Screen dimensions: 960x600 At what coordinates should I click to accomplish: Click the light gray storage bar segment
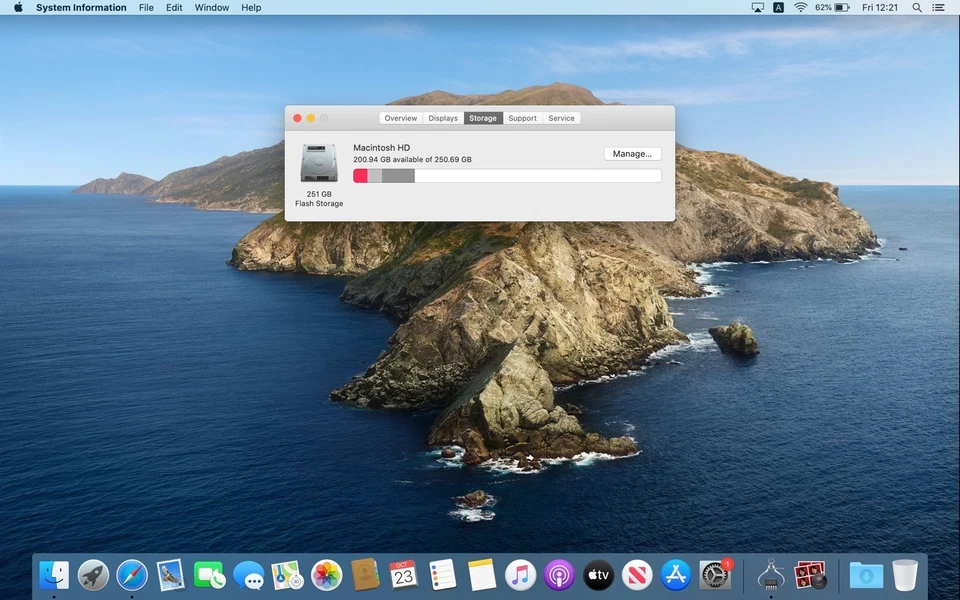tap(375, 176)
